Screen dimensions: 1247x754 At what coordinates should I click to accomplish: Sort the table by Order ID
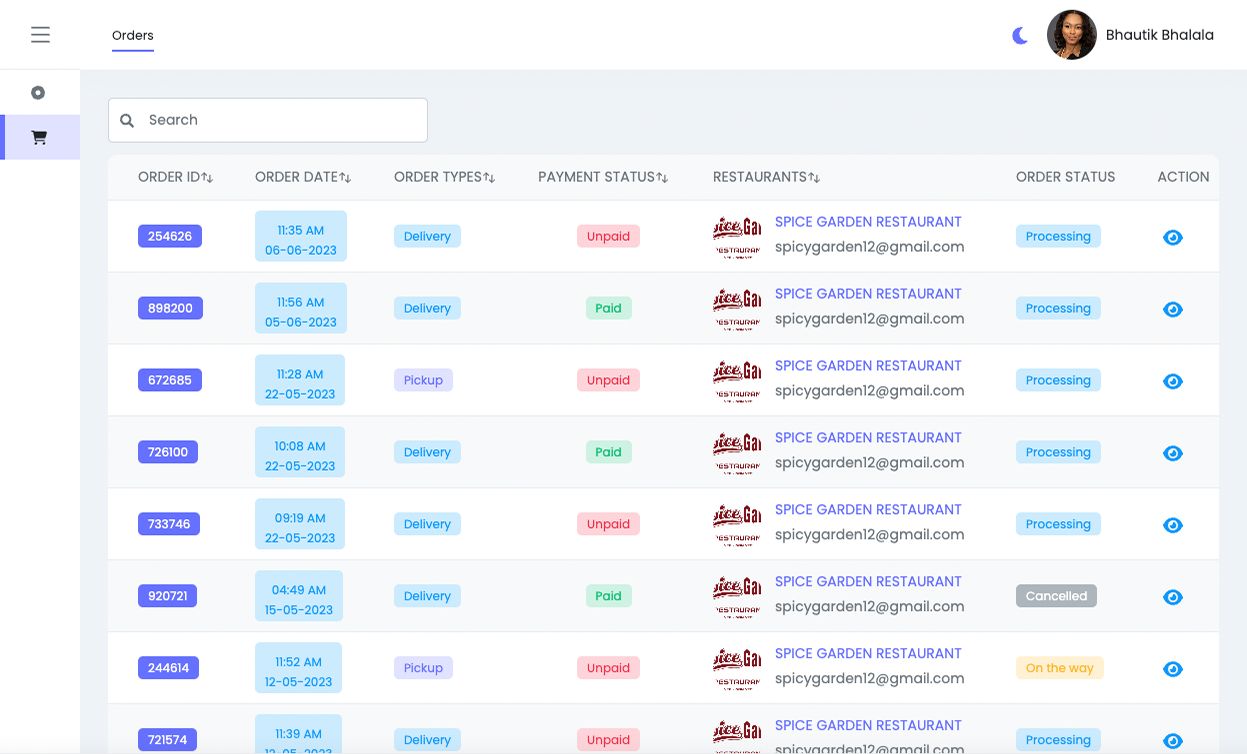click(176, 177)
